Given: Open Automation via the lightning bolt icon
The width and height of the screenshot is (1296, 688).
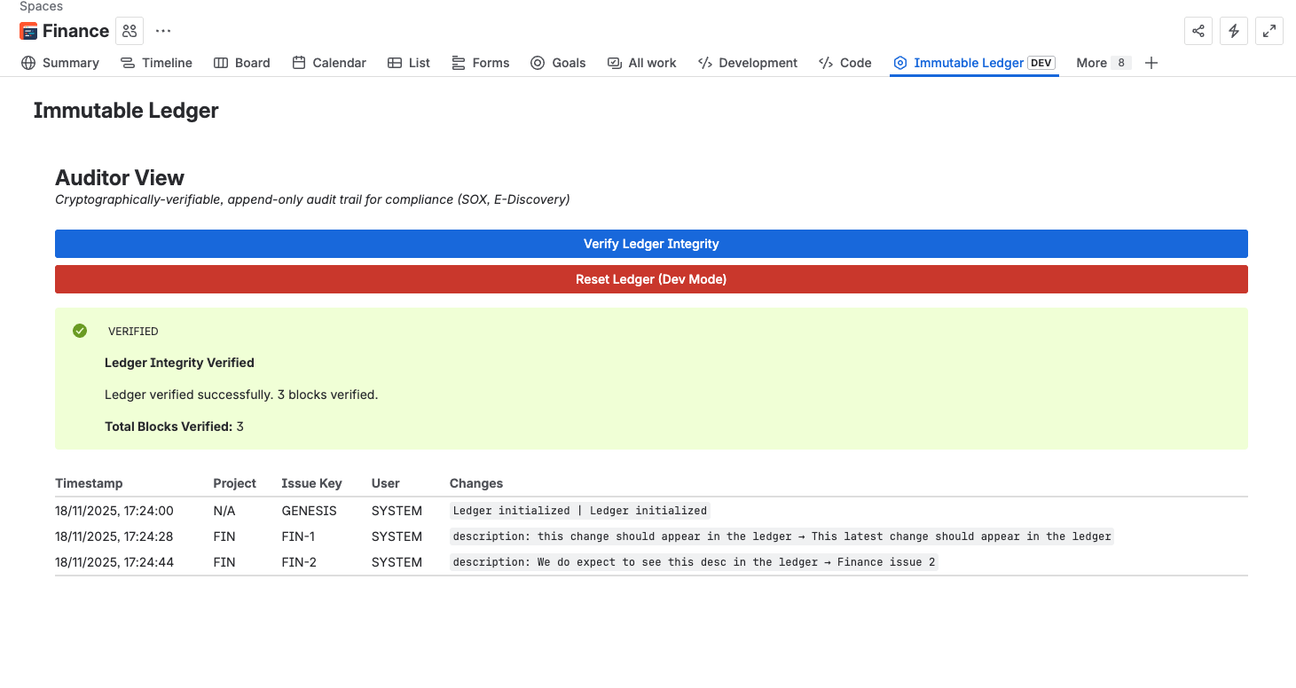Looking at the screenshot, I should 1233,31.
